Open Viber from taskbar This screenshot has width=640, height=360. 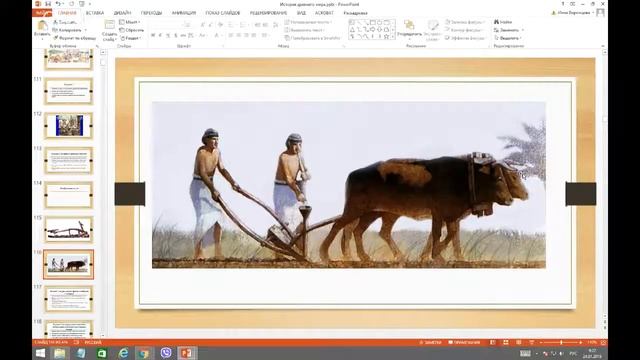[x=166, y=353]
